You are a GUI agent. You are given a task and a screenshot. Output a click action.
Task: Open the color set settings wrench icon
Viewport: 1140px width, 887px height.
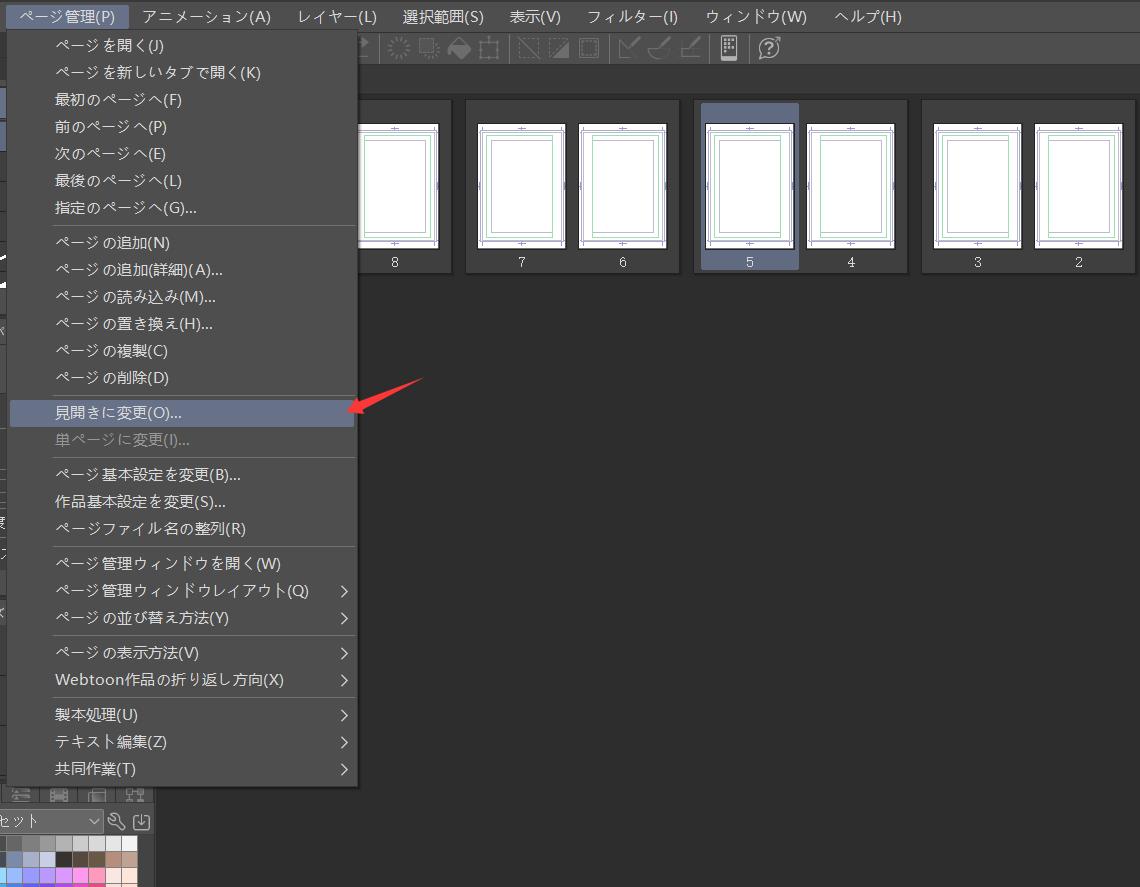(117, 821)
